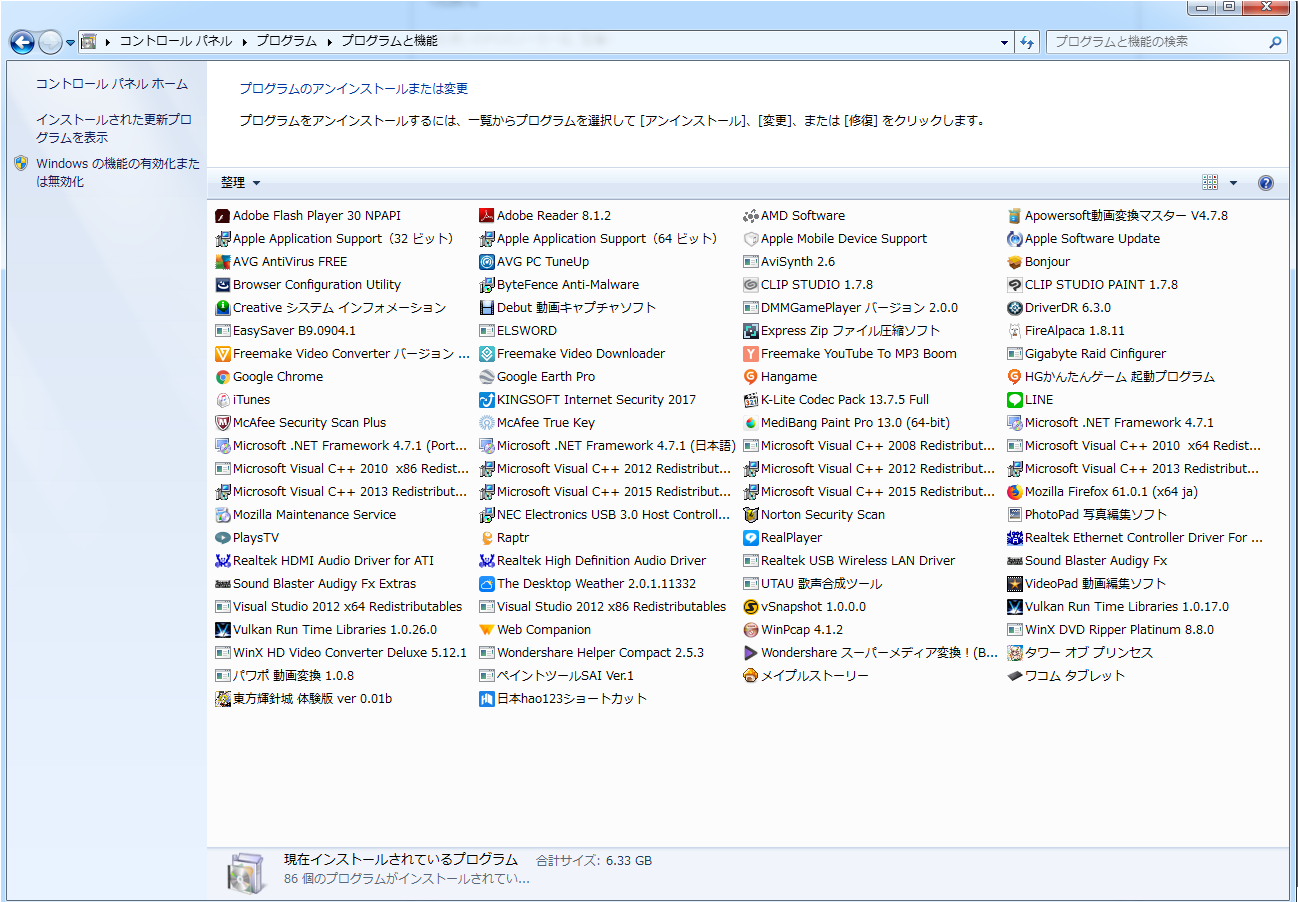Click the LINE icon

point(1016,400)
